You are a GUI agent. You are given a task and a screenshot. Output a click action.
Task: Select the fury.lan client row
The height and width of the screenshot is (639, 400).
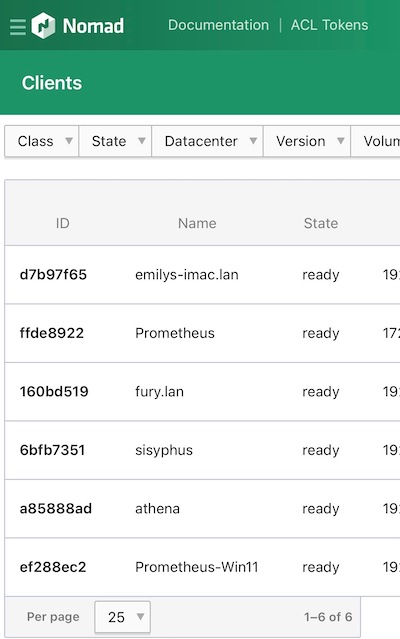[x=202, y=392]
